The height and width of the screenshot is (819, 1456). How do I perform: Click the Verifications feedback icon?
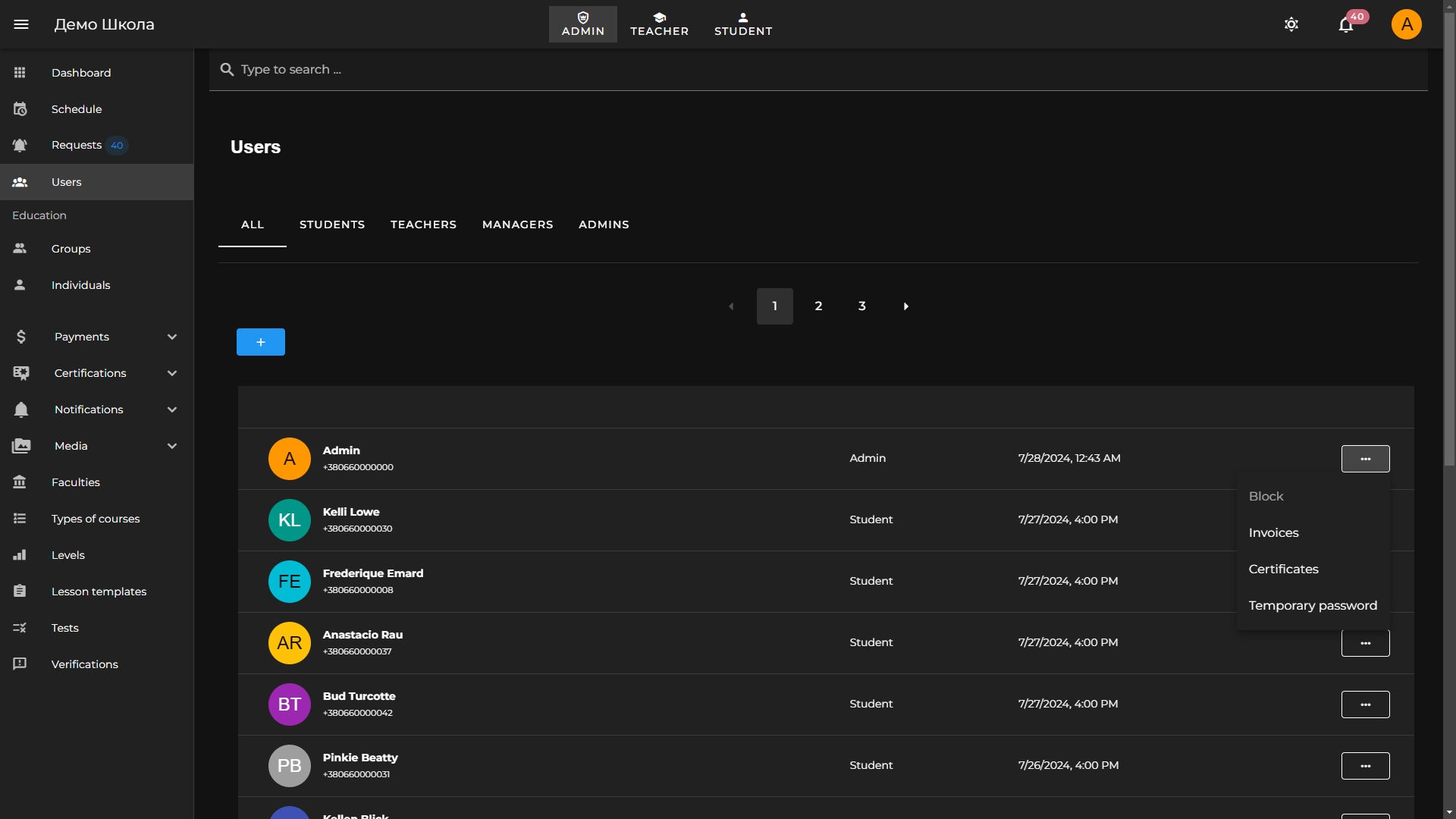[20, 664]
